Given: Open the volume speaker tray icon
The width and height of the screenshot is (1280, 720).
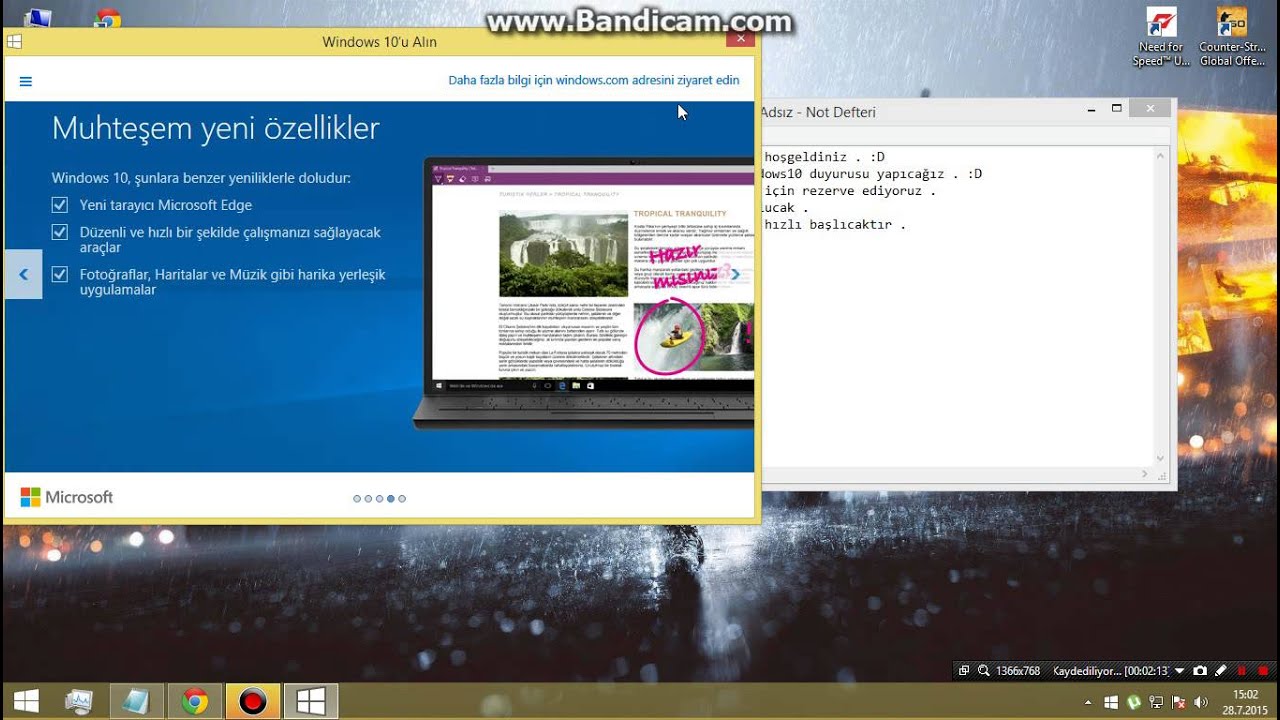Looking at the screenshot, I should [1200, 702].
